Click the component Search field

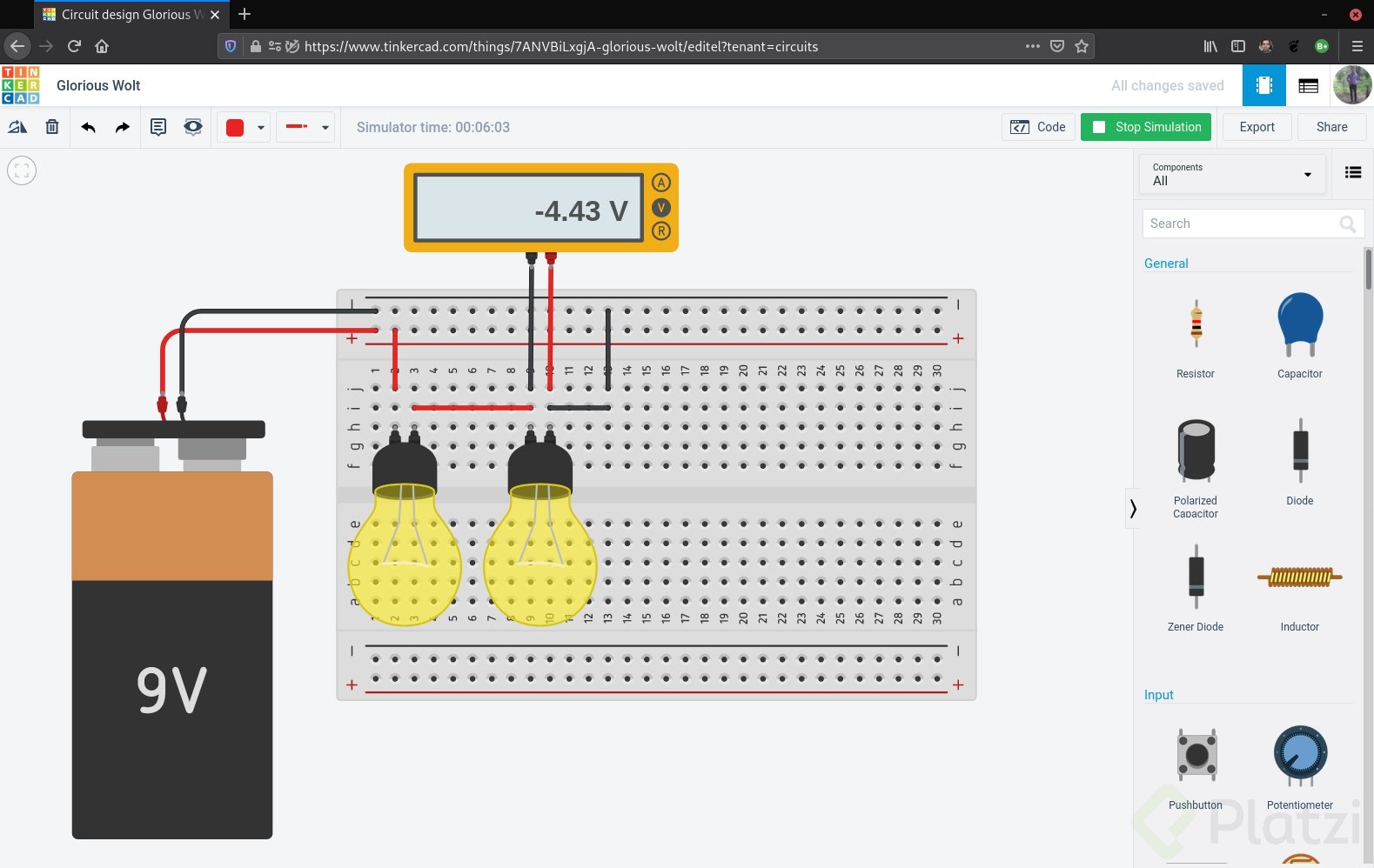click(x=1253, y=224)
